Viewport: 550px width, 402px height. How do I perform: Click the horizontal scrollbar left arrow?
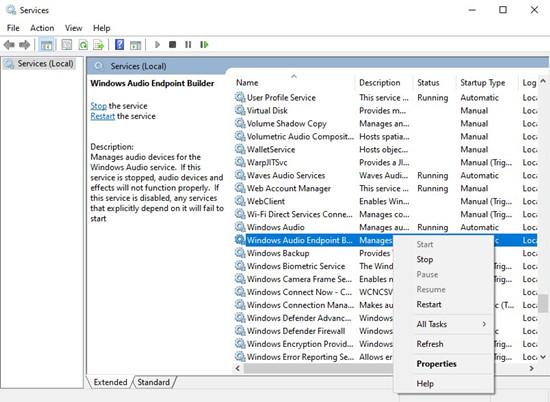[238, 368]
